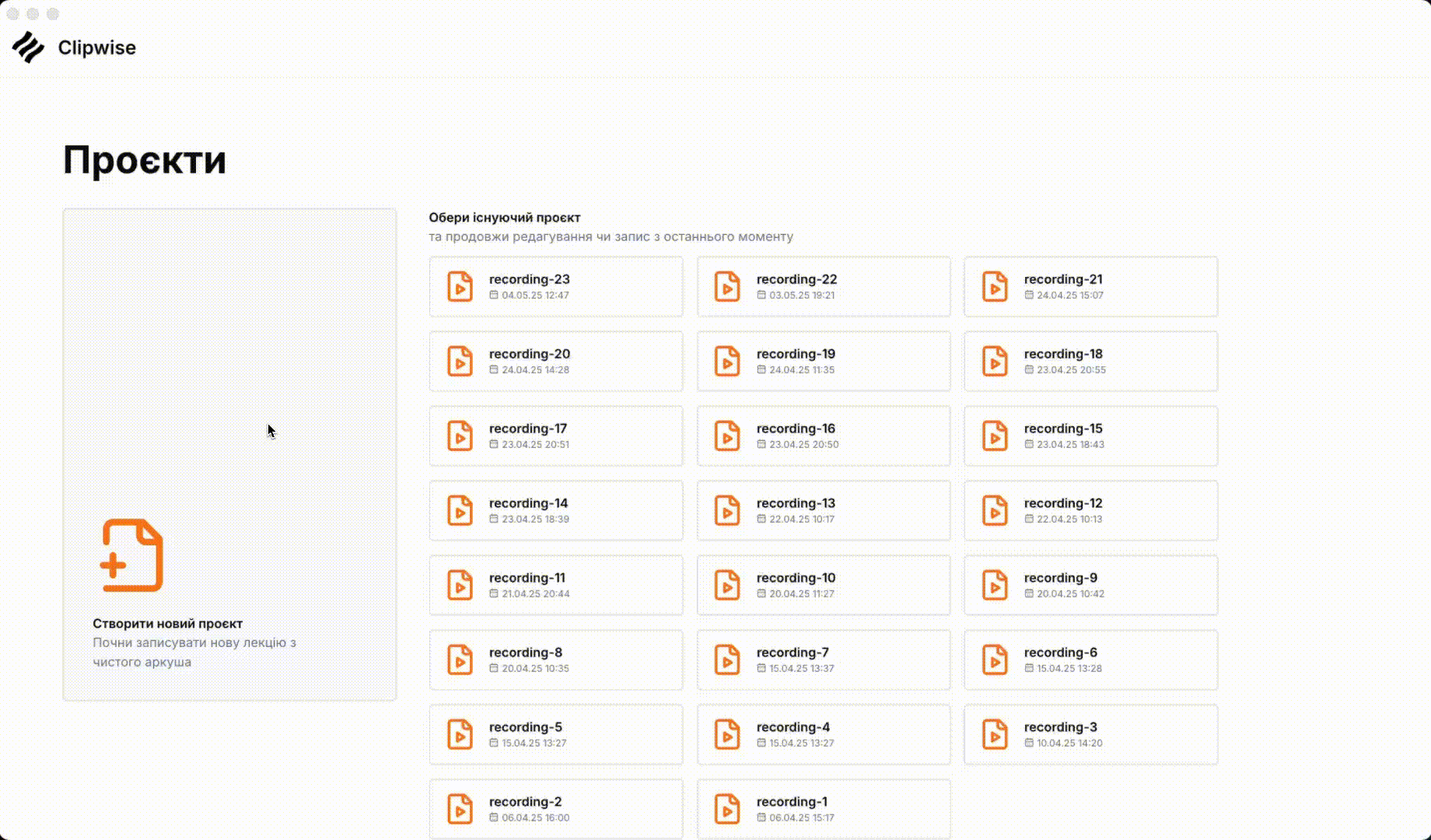The width and height of the screenshot is (1431, 840).
Task: Select the recording-6 project name
Action: (x=1061, y=653)
